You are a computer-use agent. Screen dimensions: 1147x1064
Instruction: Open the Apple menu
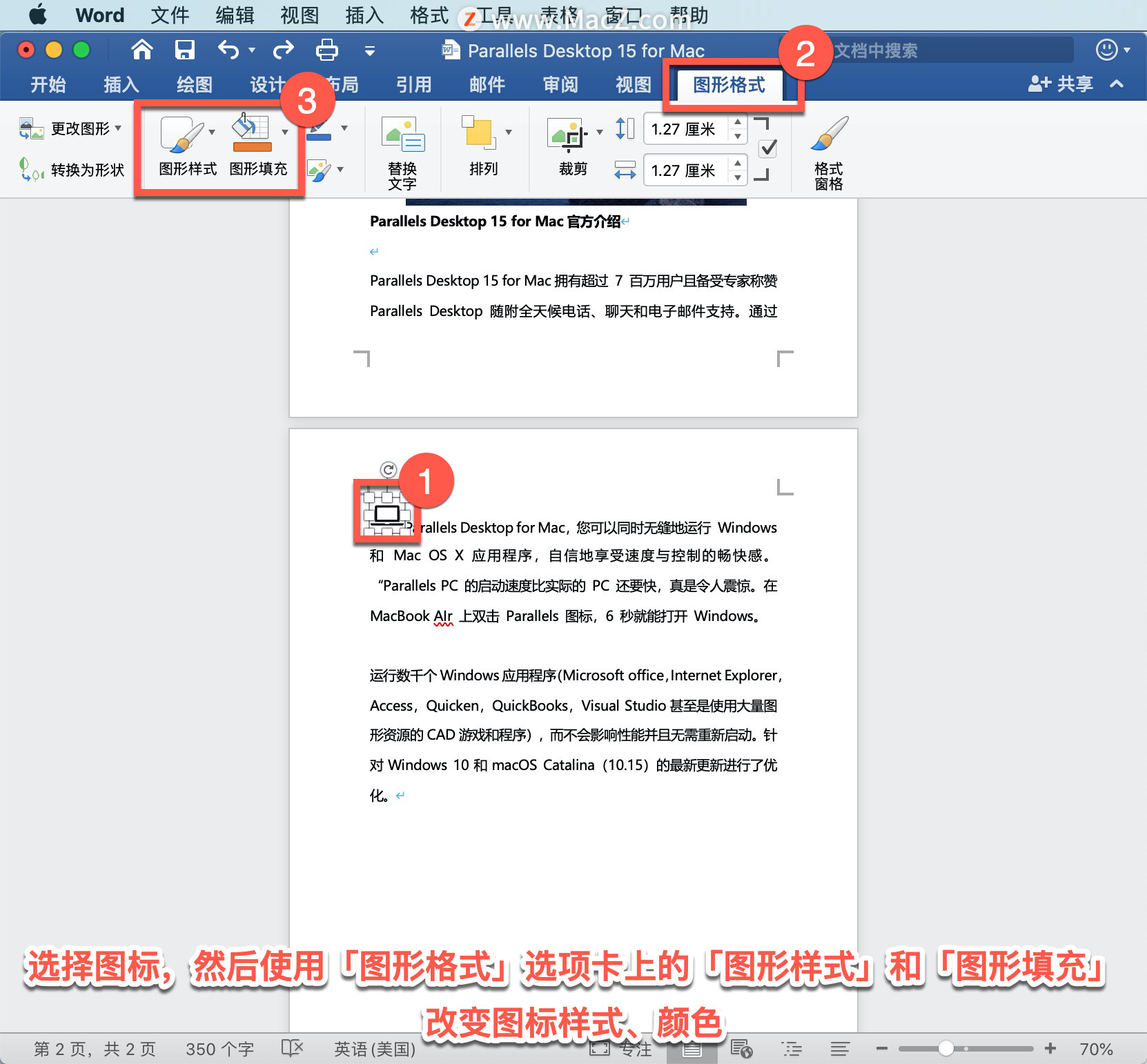pyautogui.click(x=37, y=14)
